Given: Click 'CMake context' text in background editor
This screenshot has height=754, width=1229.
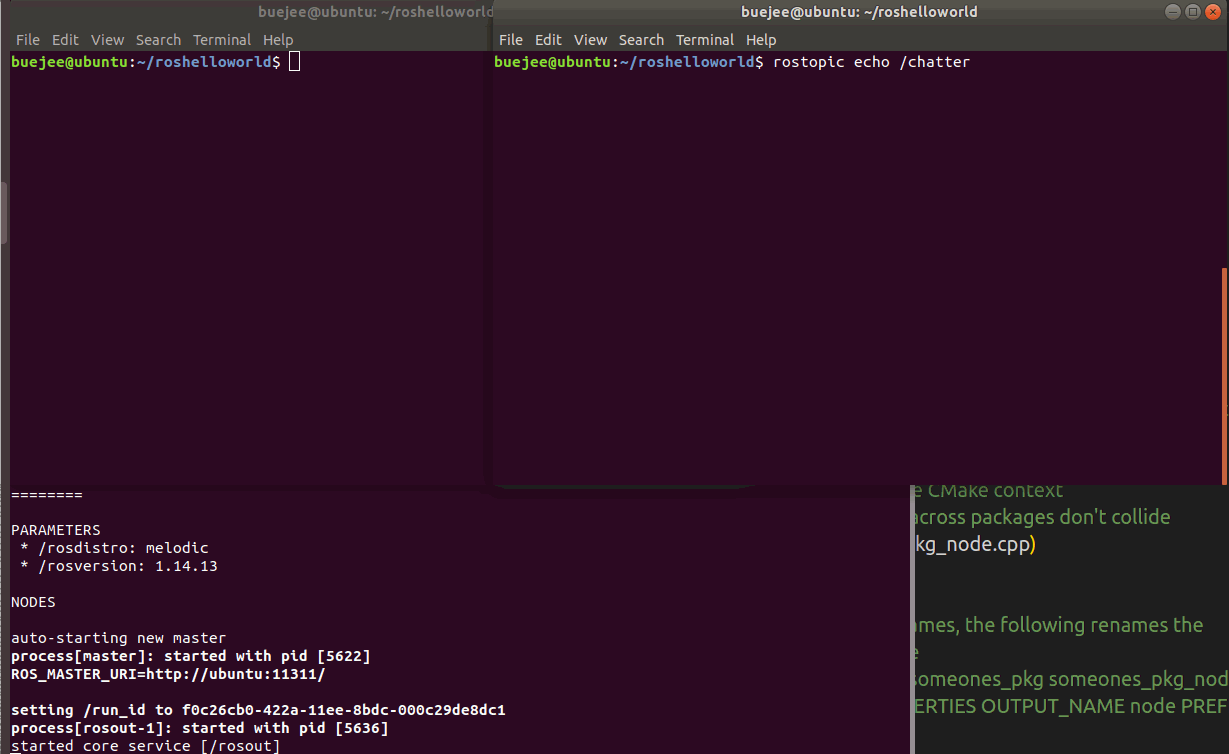Looking at the screenshot, I should coord(995,490).
